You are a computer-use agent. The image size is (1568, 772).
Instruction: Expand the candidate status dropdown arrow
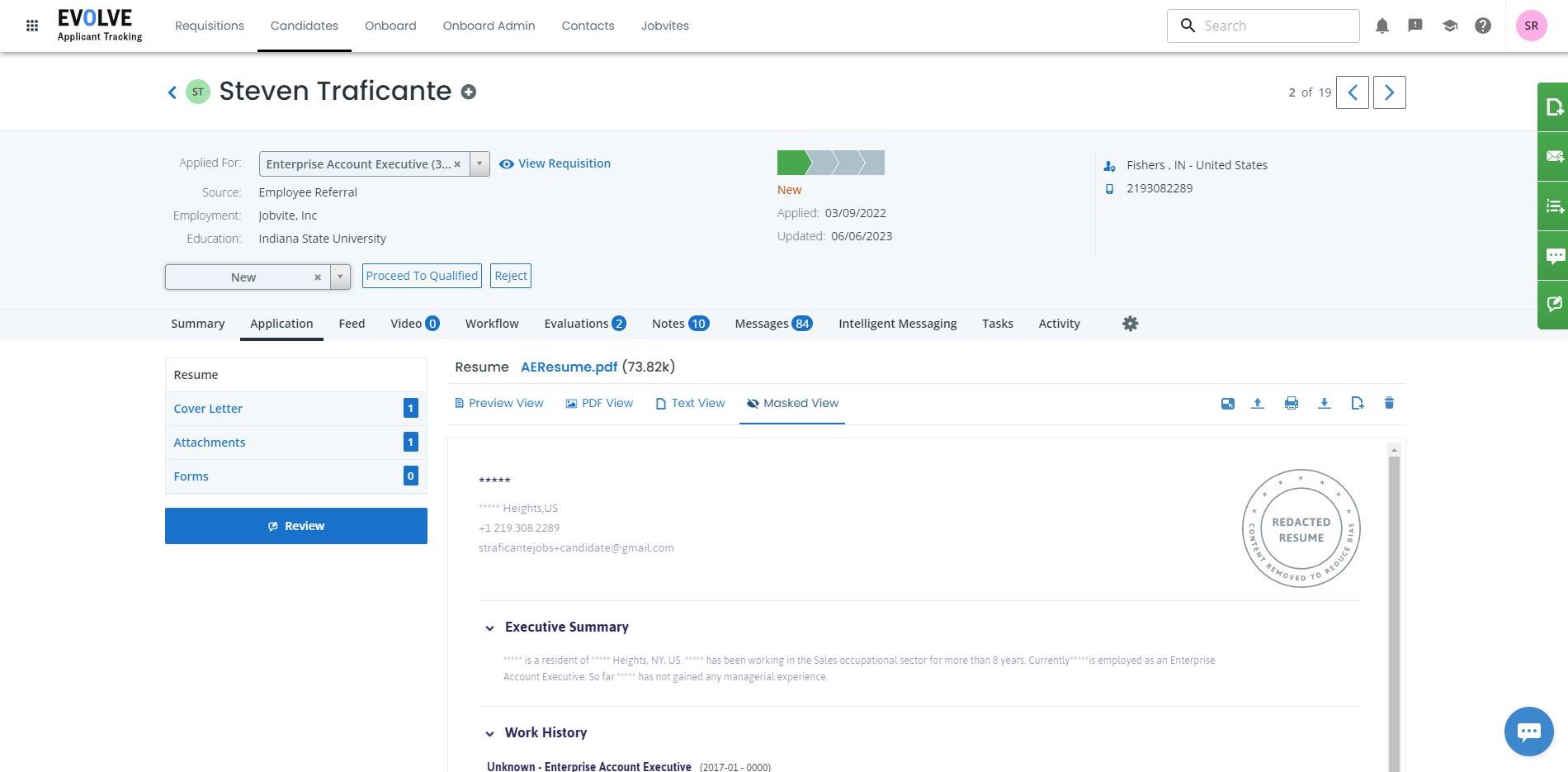[340, 277]
